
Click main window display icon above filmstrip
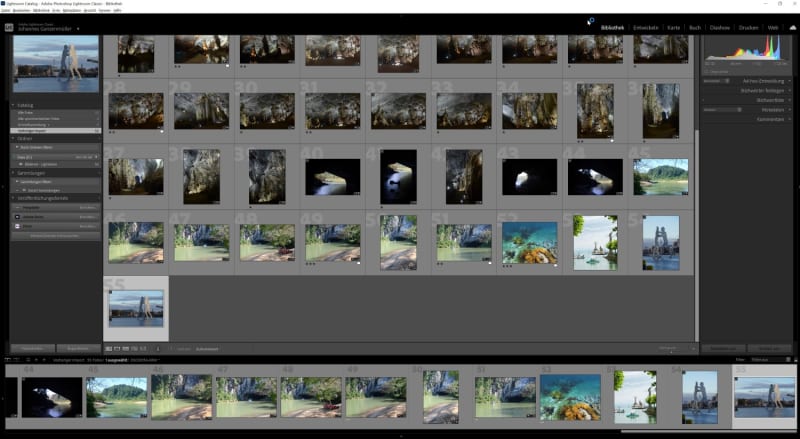[x=7, y=360]
